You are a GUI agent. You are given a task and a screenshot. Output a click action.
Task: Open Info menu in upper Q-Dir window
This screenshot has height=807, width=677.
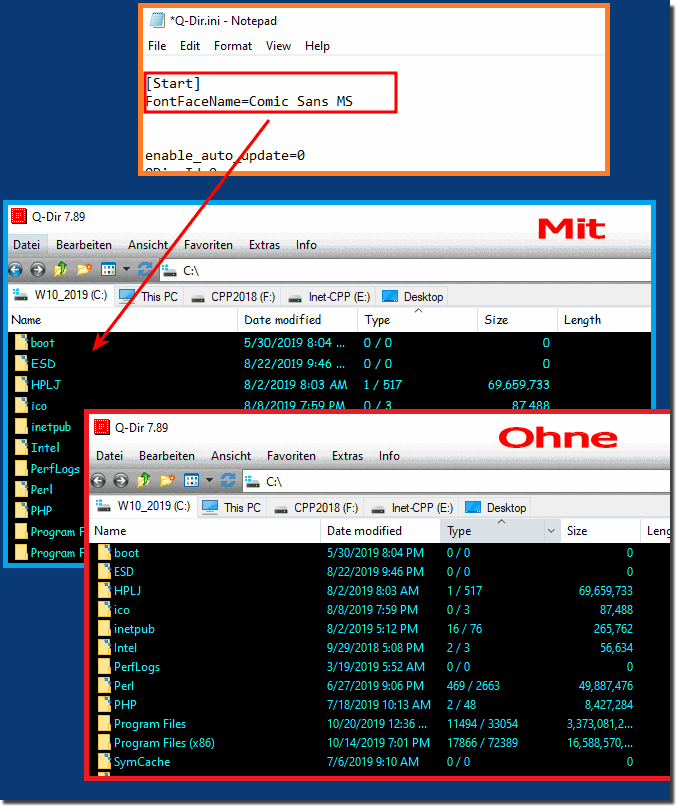306,245
